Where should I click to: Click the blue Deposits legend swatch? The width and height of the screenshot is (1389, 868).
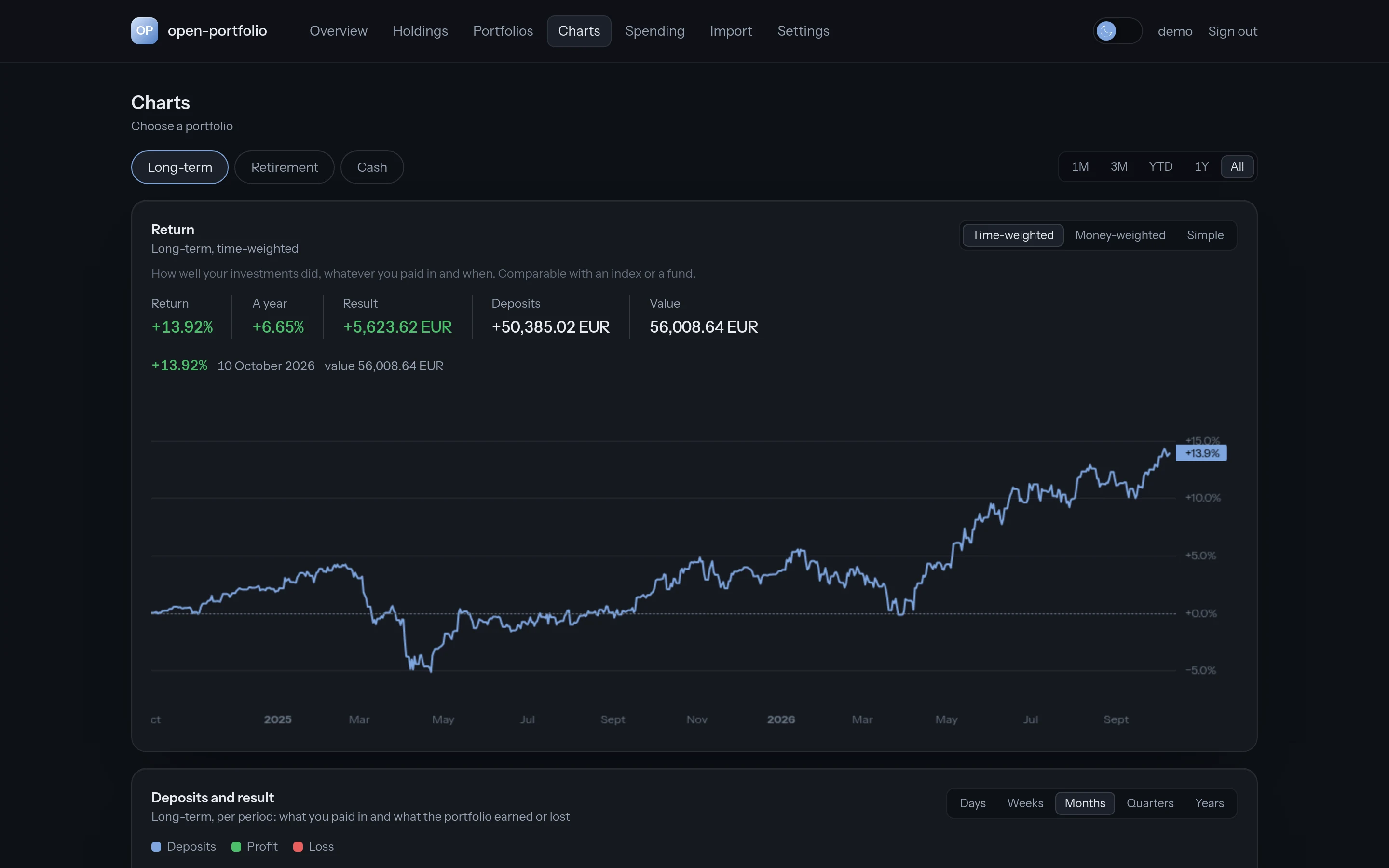click(156, 847)
